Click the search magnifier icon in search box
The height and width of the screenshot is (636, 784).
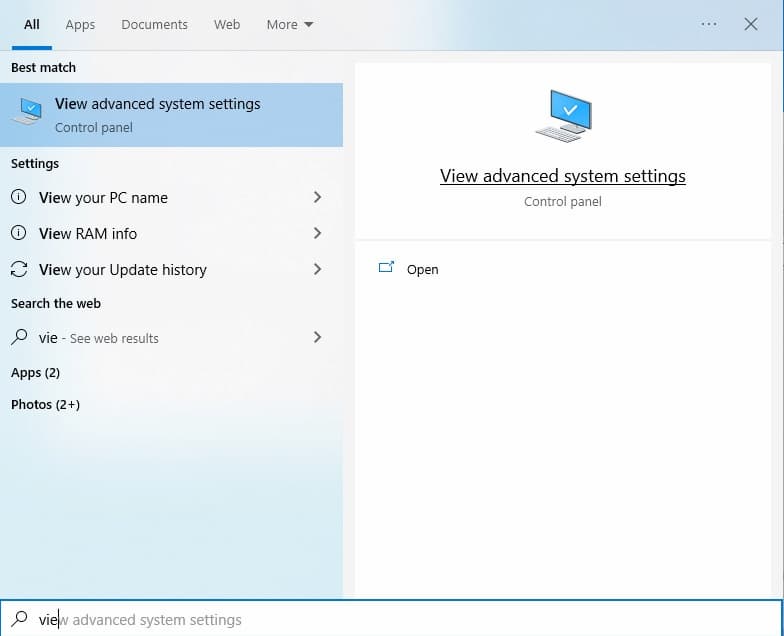point(19,619)
